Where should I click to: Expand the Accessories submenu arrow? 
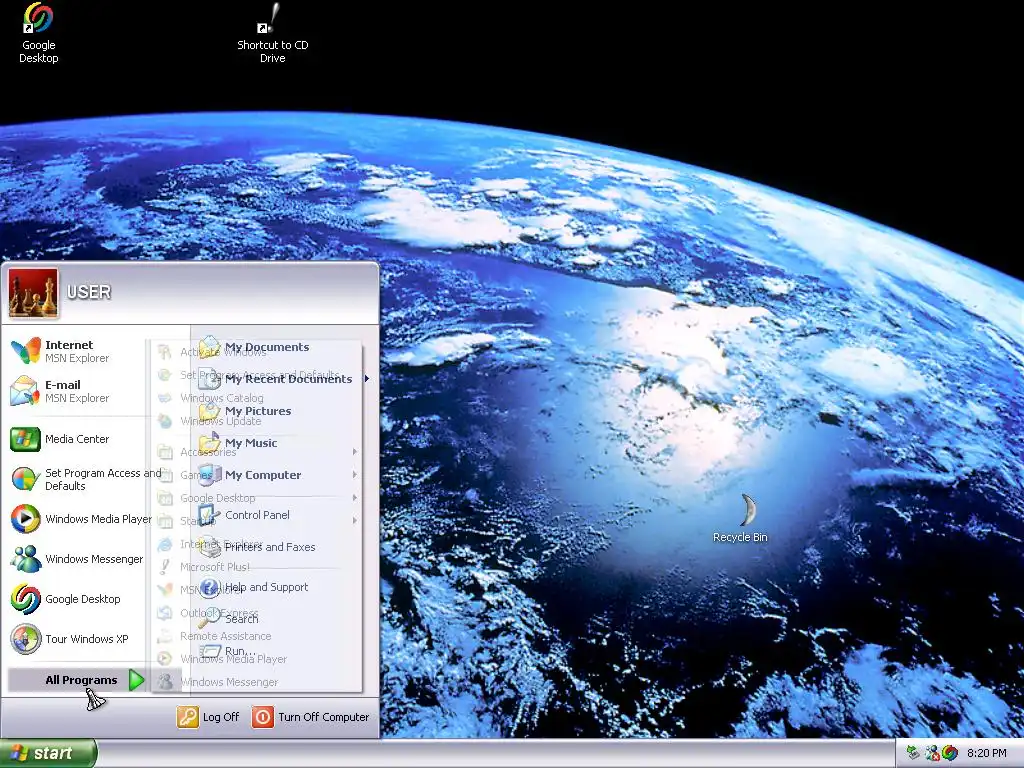[x=355, y=452]
